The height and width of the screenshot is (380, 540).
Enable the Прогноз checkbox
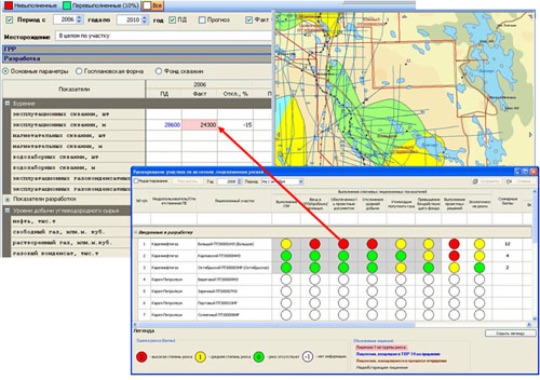[x=202, y=20]
